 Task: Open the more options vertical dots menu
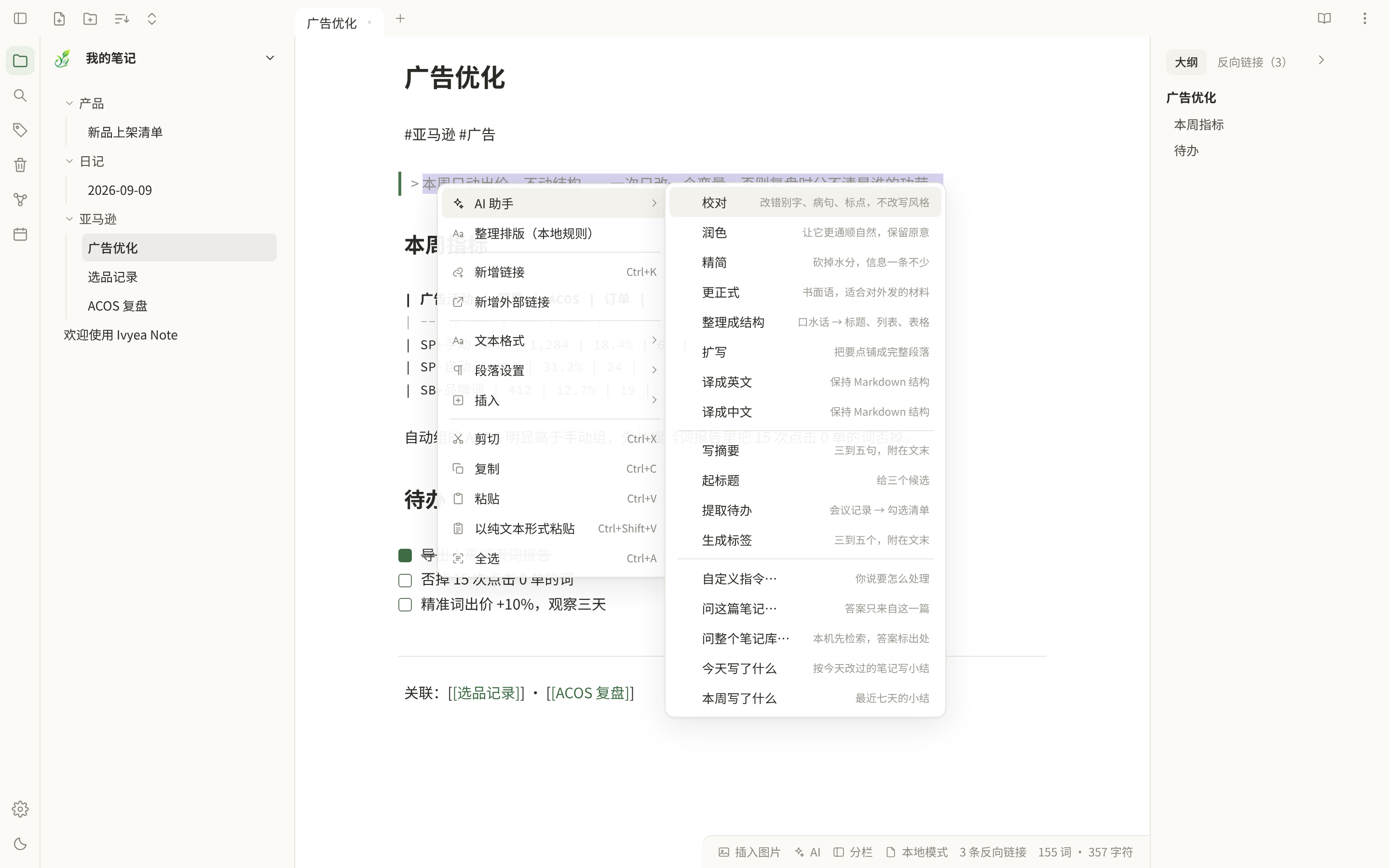pyautogui.click(x=1364, y=18)
